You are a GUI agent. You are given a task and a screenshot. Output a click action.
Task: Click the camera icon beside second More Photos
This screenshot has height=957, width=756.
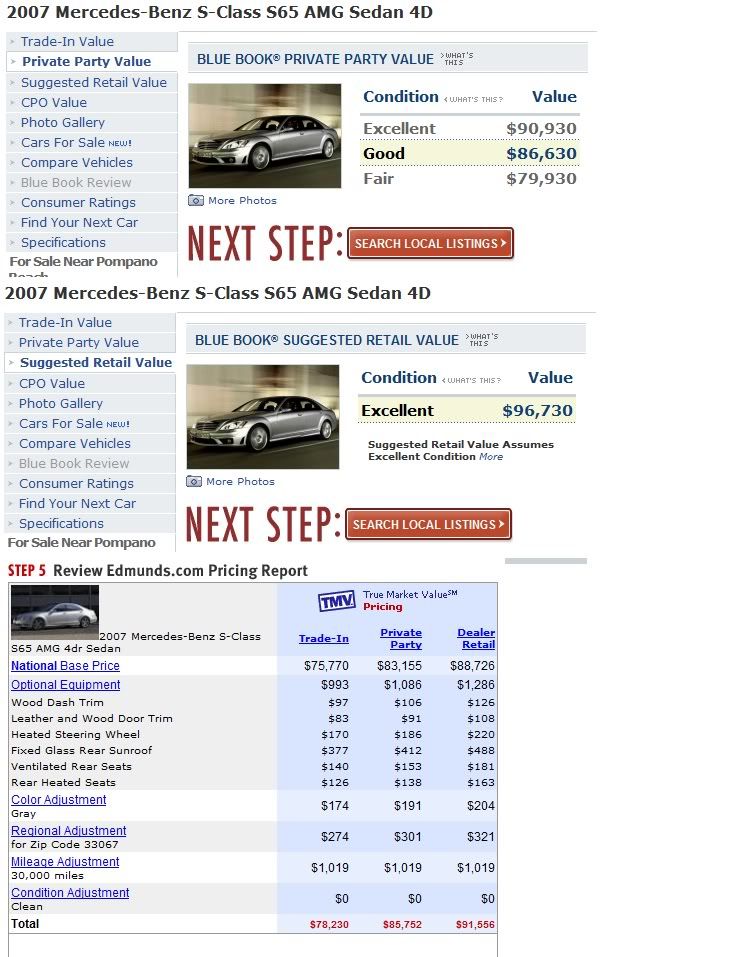pos(194,482)
